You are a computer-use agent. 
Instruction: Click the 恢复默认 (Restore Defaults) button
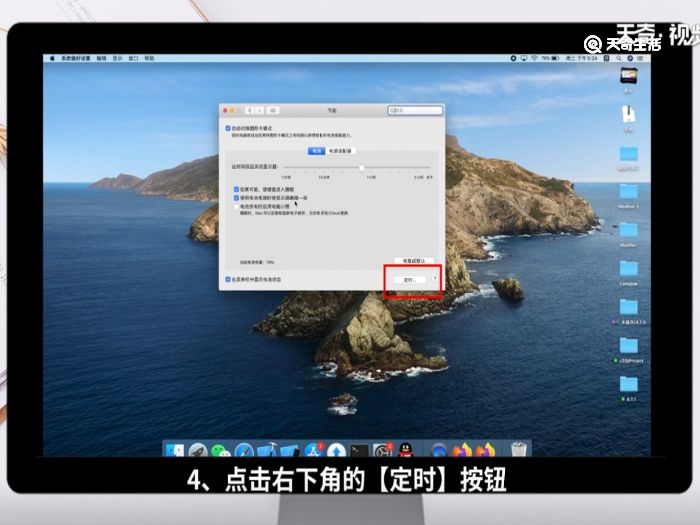click(414, 260)
